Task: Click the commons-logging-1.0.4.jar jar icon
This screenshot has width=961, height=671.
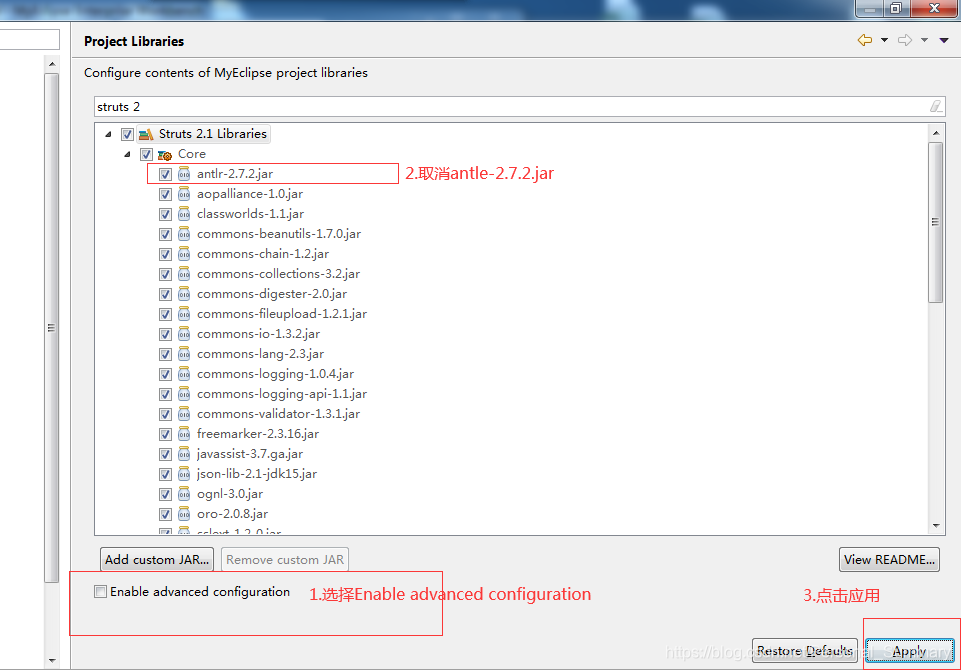Action: tap(184, 374)
